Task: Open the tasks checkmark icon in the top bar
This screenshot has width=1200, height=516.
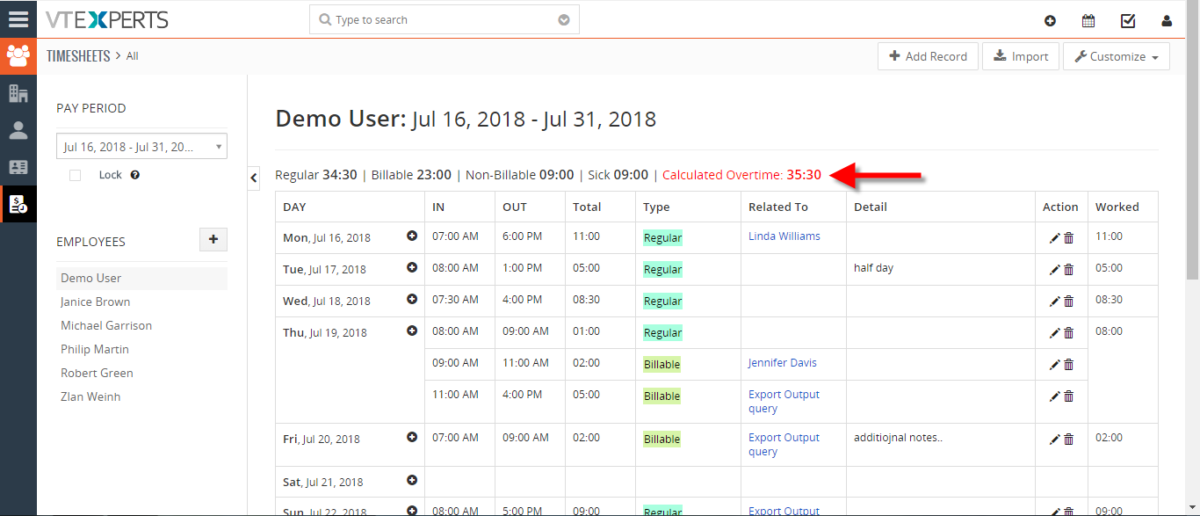Action: point(1128,20)
